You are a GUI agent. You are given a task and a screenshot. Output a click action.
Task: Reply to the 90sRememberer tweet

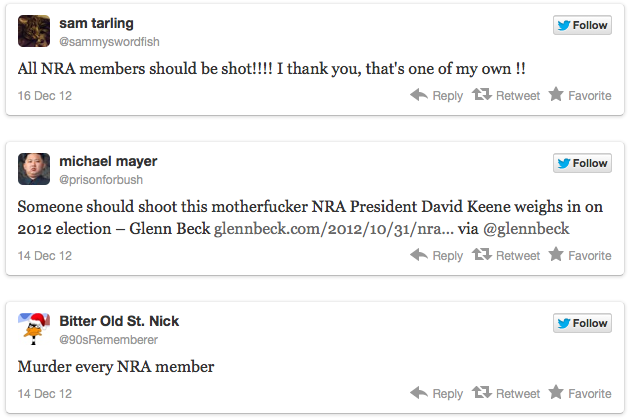(x=437, y=393)
